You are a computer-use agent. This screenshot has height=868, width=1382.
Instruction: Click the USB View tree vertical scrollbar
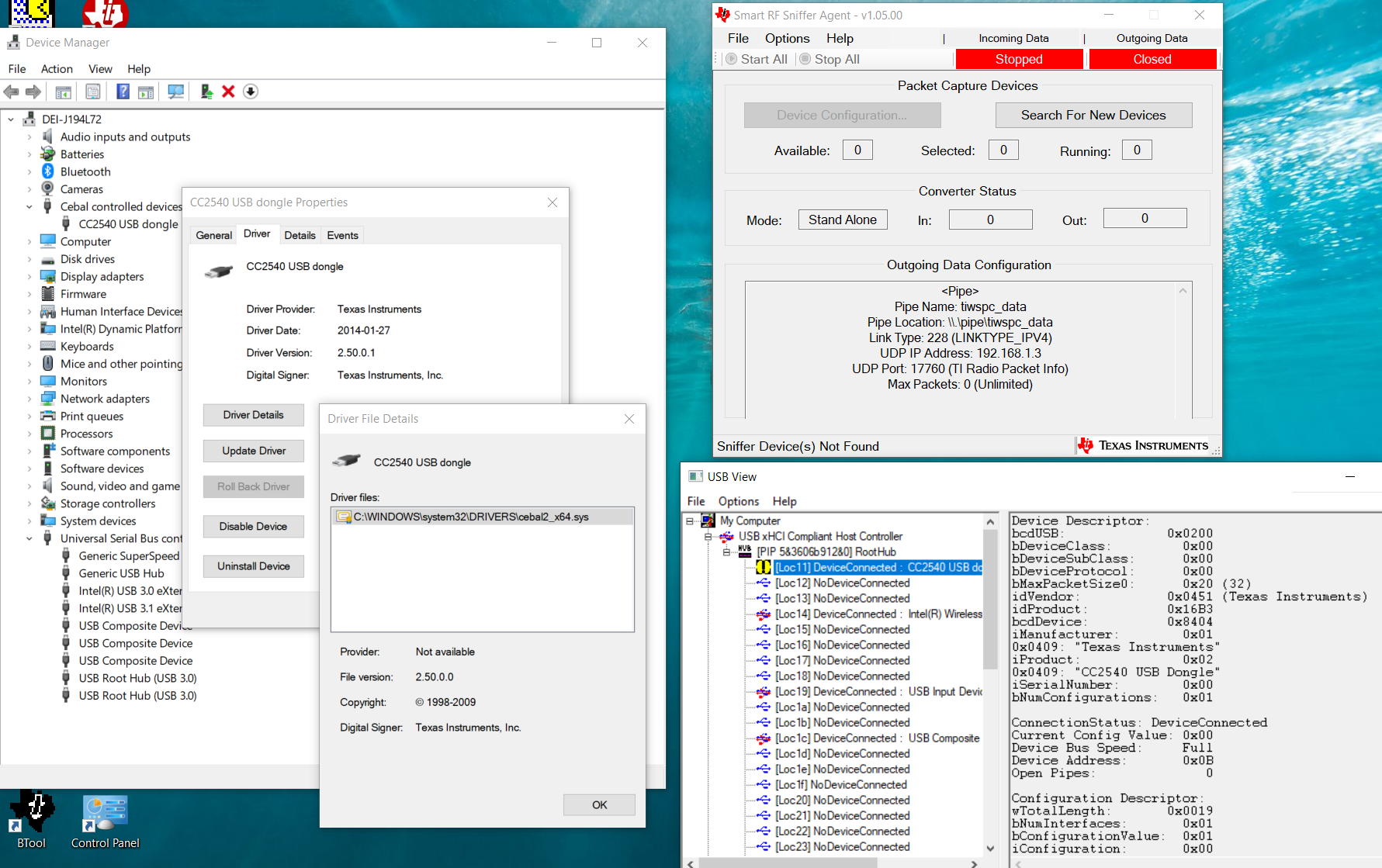990,599
